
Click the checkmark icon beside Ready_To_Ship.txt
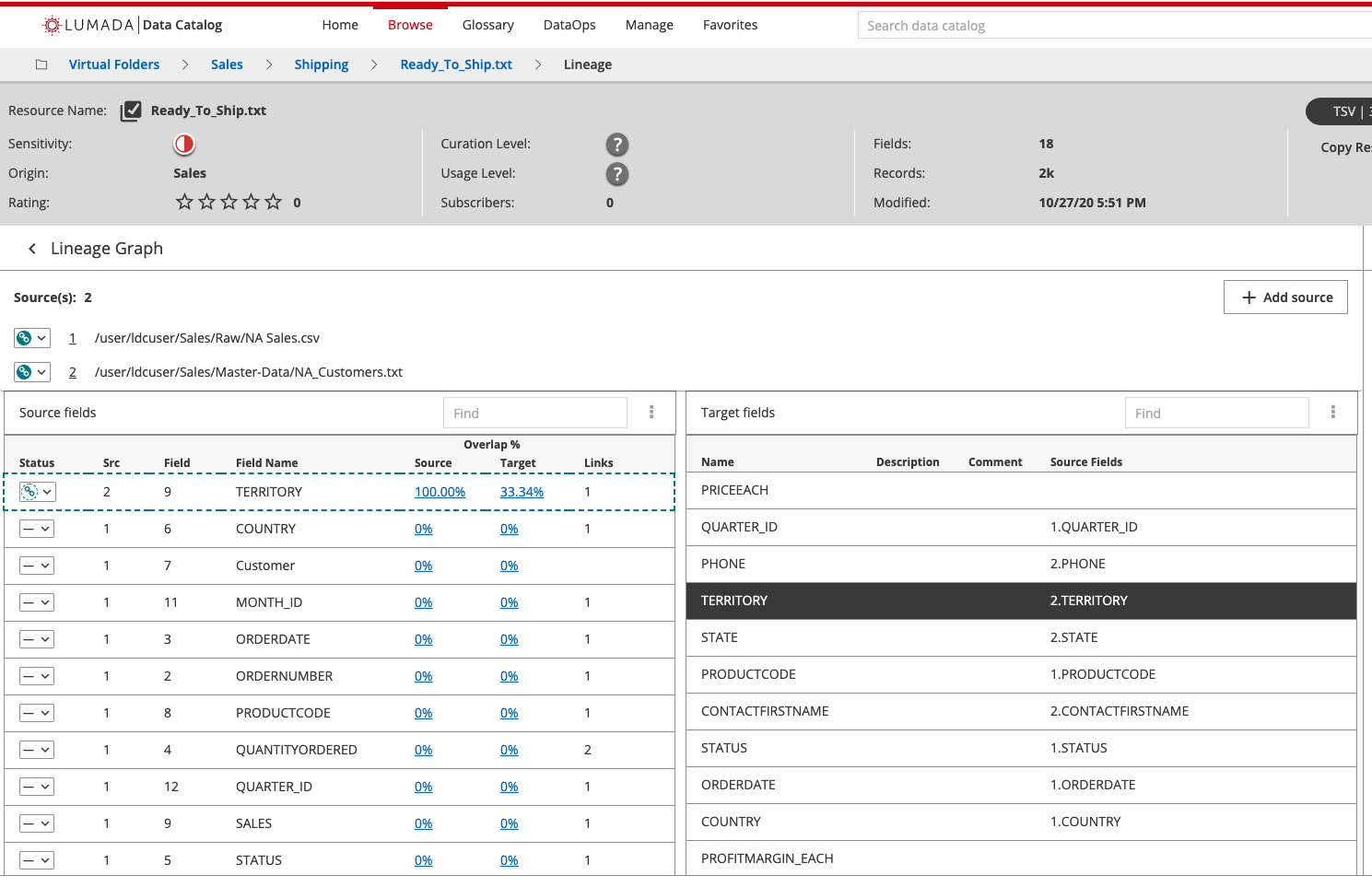(x=131, y=111)
